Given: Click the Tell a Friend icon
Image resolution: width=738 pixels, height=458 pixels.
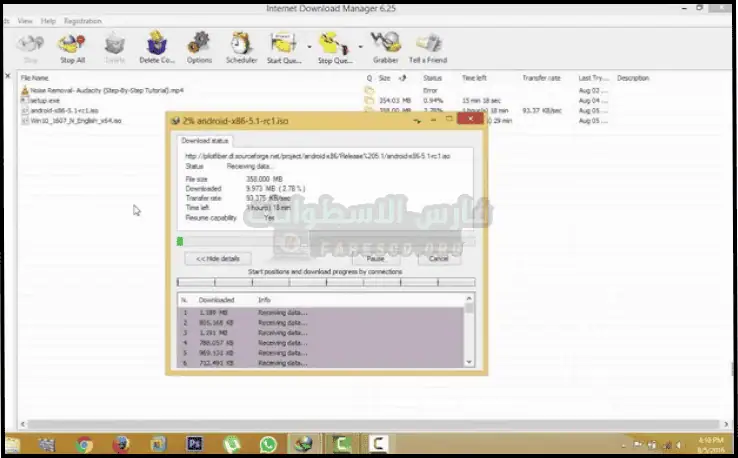Looking at the screenshot, I should [429, 46].
